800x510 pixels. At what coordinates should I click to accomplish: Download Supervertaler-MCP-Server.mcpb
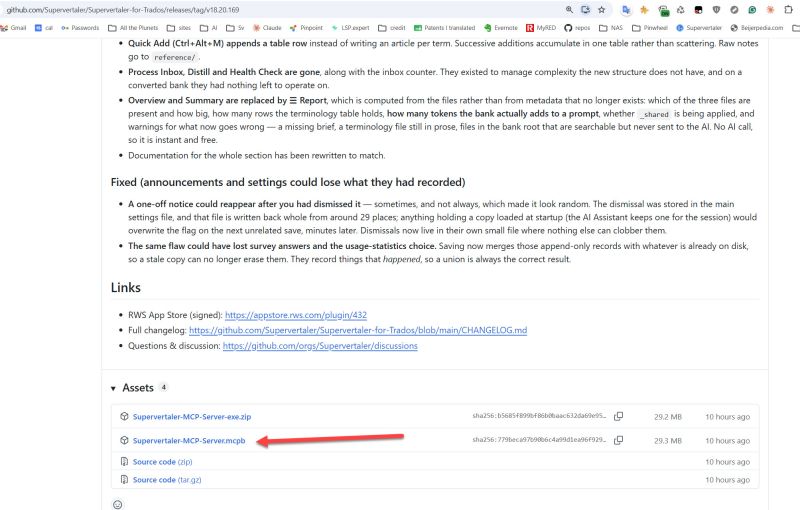click(189, 441)
